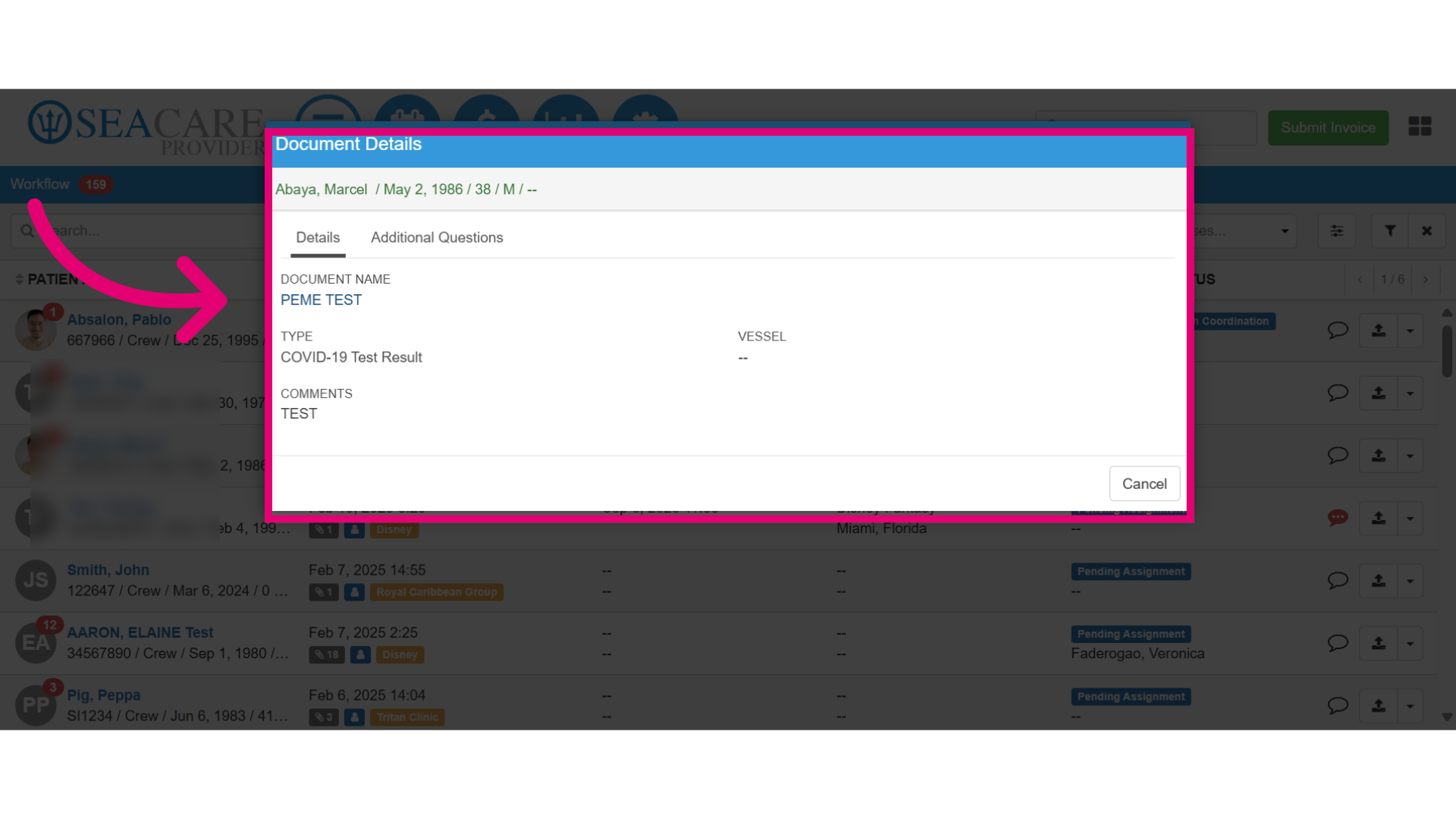The height and width of the screenshot is (819, 1456).
Task: Click the "COVID-19 Test Result" type value
Action: [351, 357]
